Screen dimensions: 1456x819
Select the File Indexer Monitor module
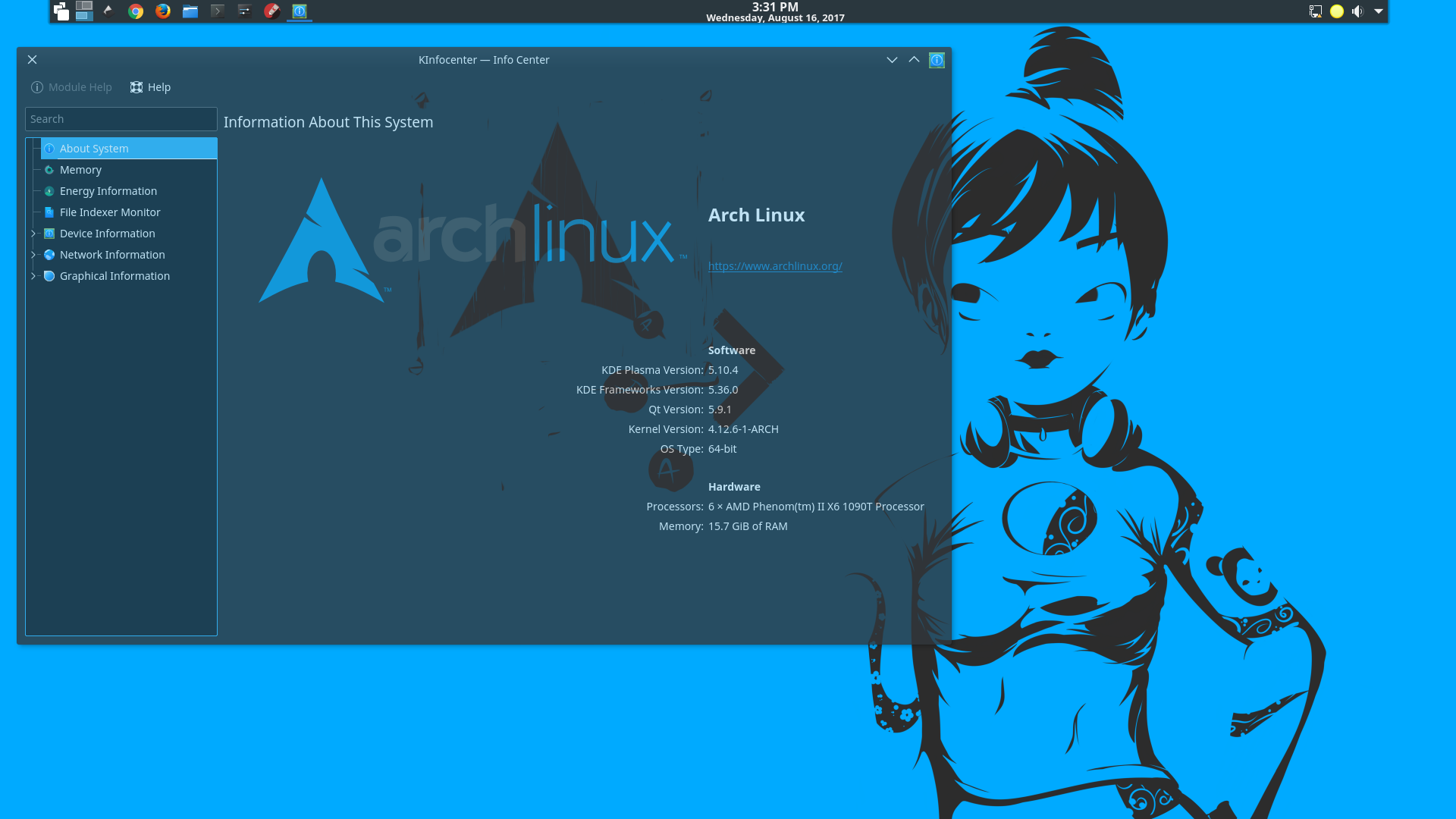(x=129, y=212)
